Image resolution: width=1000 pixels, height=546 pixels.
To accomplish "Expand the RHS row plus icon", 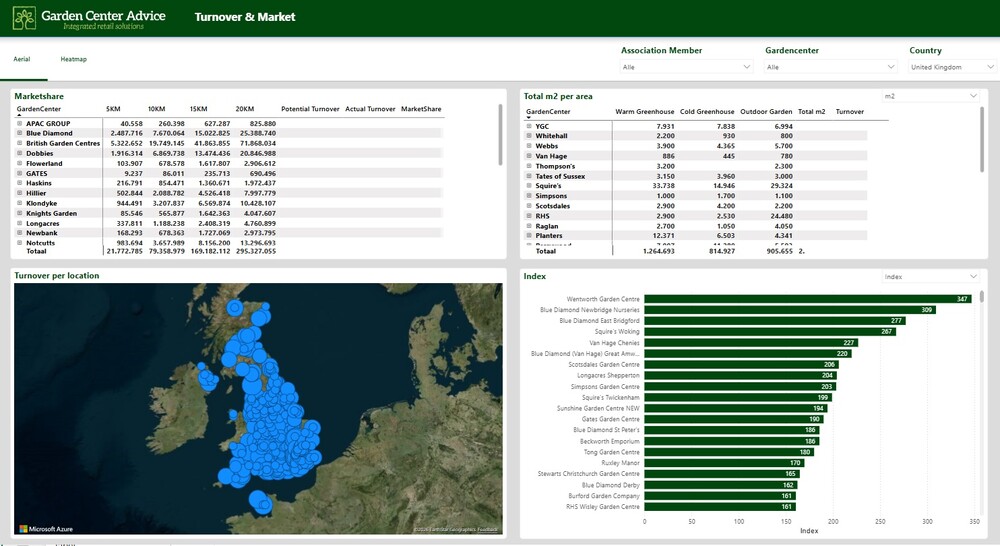I will pyautogui.click(x=529, y=216).
